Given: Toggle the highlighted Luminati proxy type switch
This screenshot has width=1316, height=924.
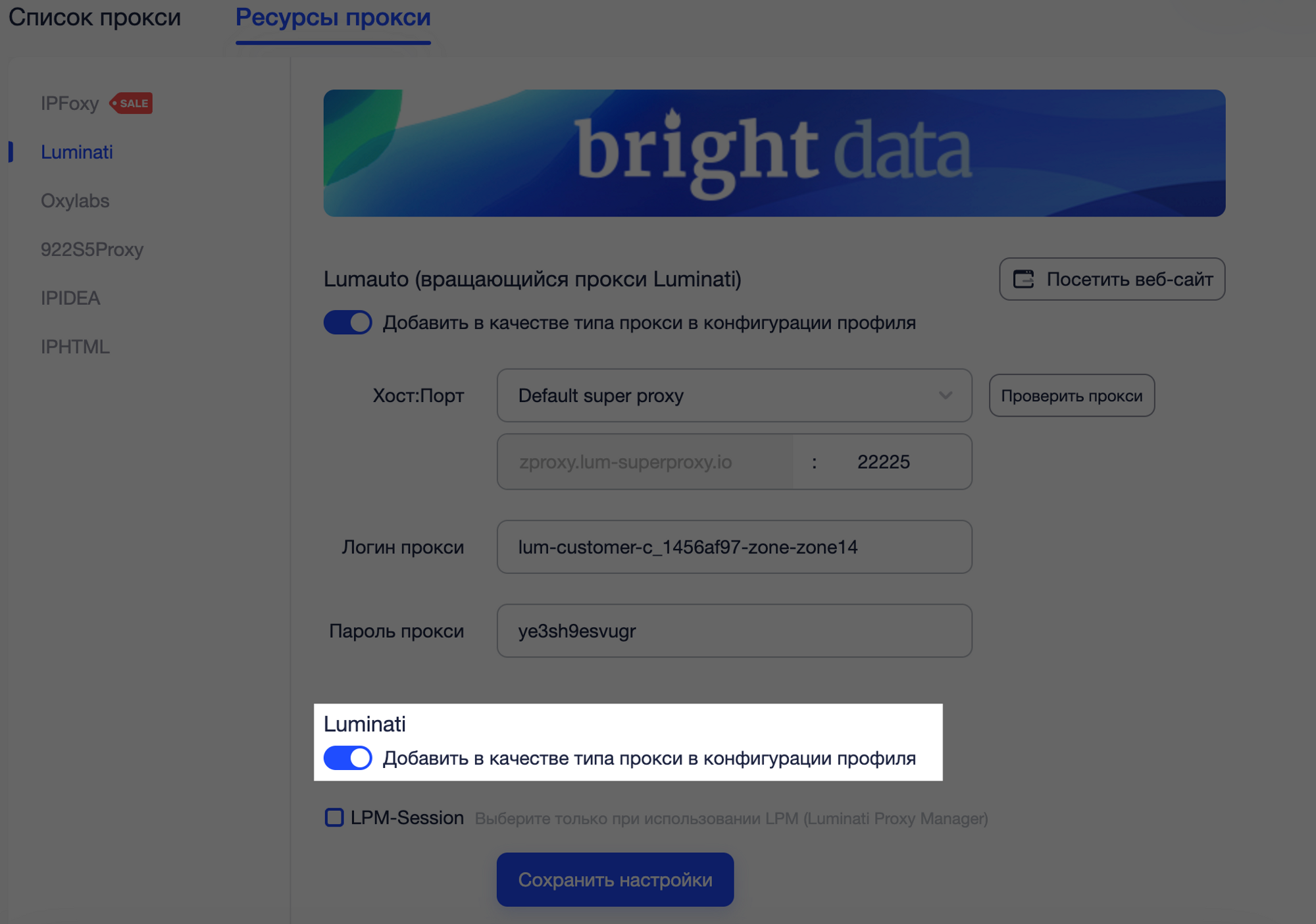Looking at the screenshot, I should (x=347, y=758).
